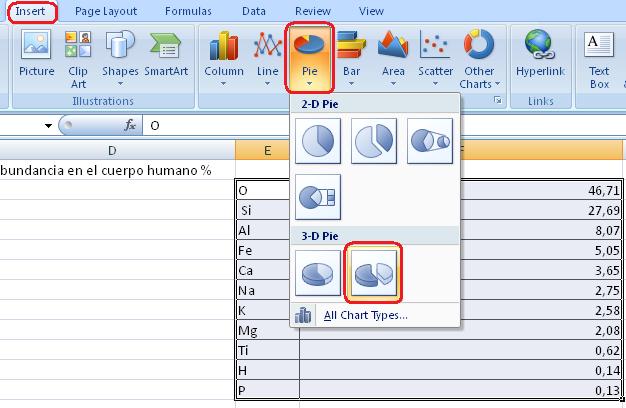Open the Column chart dropdown
The image size is (626, 408).
(224, 58)
